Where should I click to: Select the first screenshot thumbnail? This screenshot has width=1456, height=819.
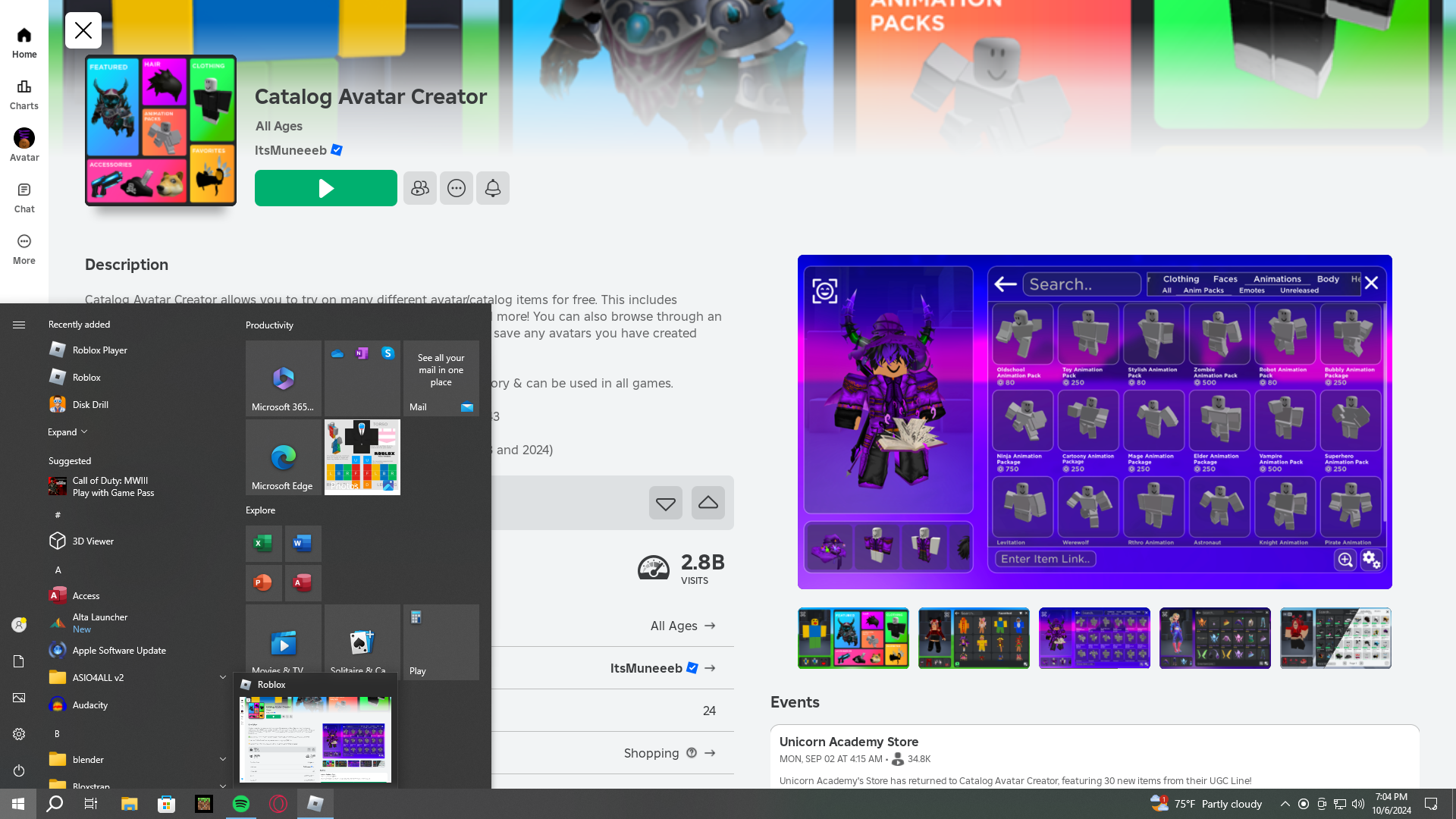click(x=852, y=638)
